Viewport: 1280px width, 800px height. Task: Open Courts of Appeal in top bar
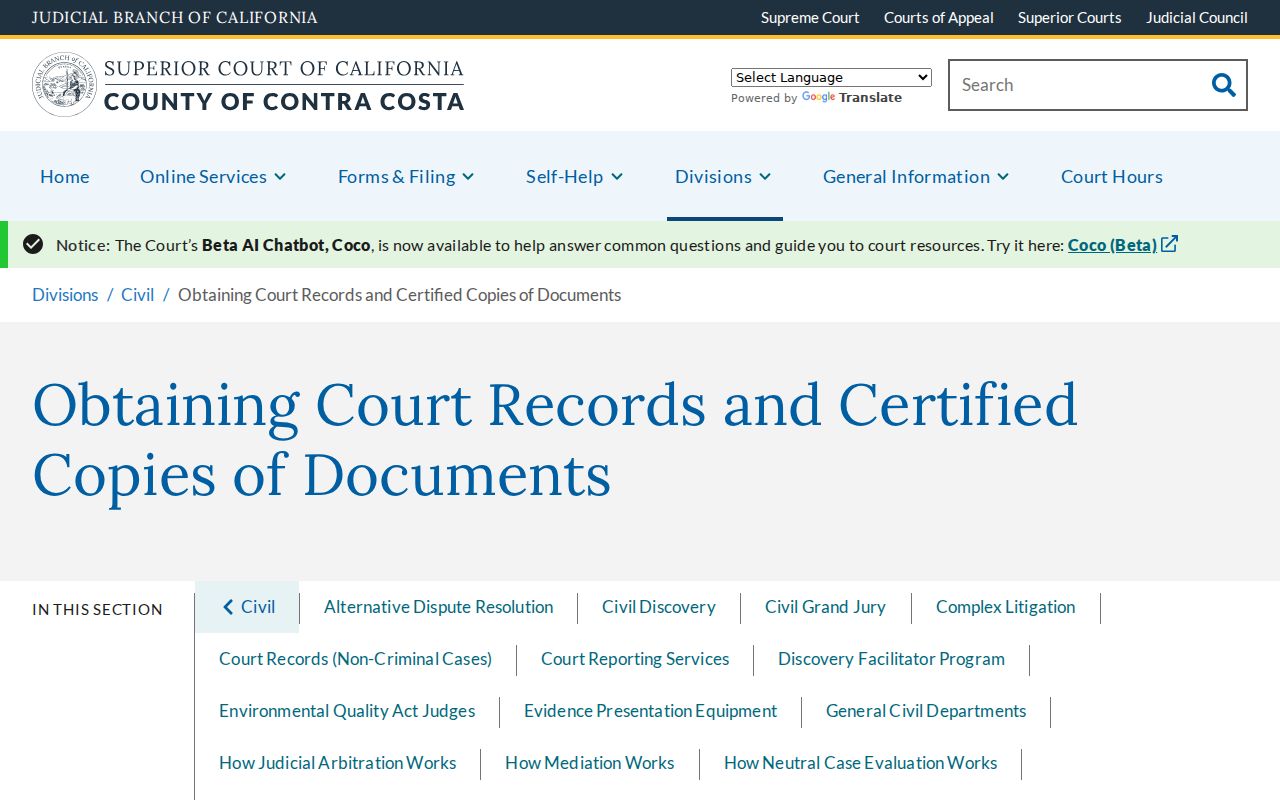click(x=939, y=17)
